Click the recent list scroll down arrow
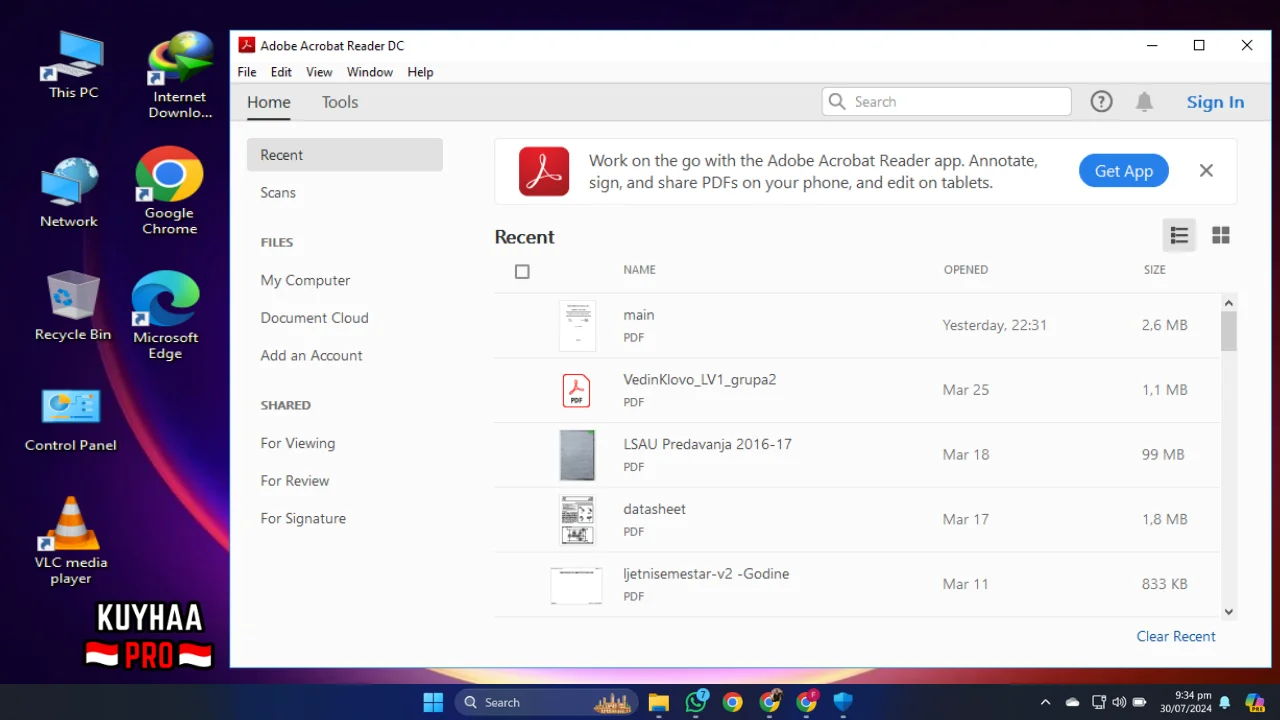The width and height of the screenshot is (1280, 720). coord(1229,612)
